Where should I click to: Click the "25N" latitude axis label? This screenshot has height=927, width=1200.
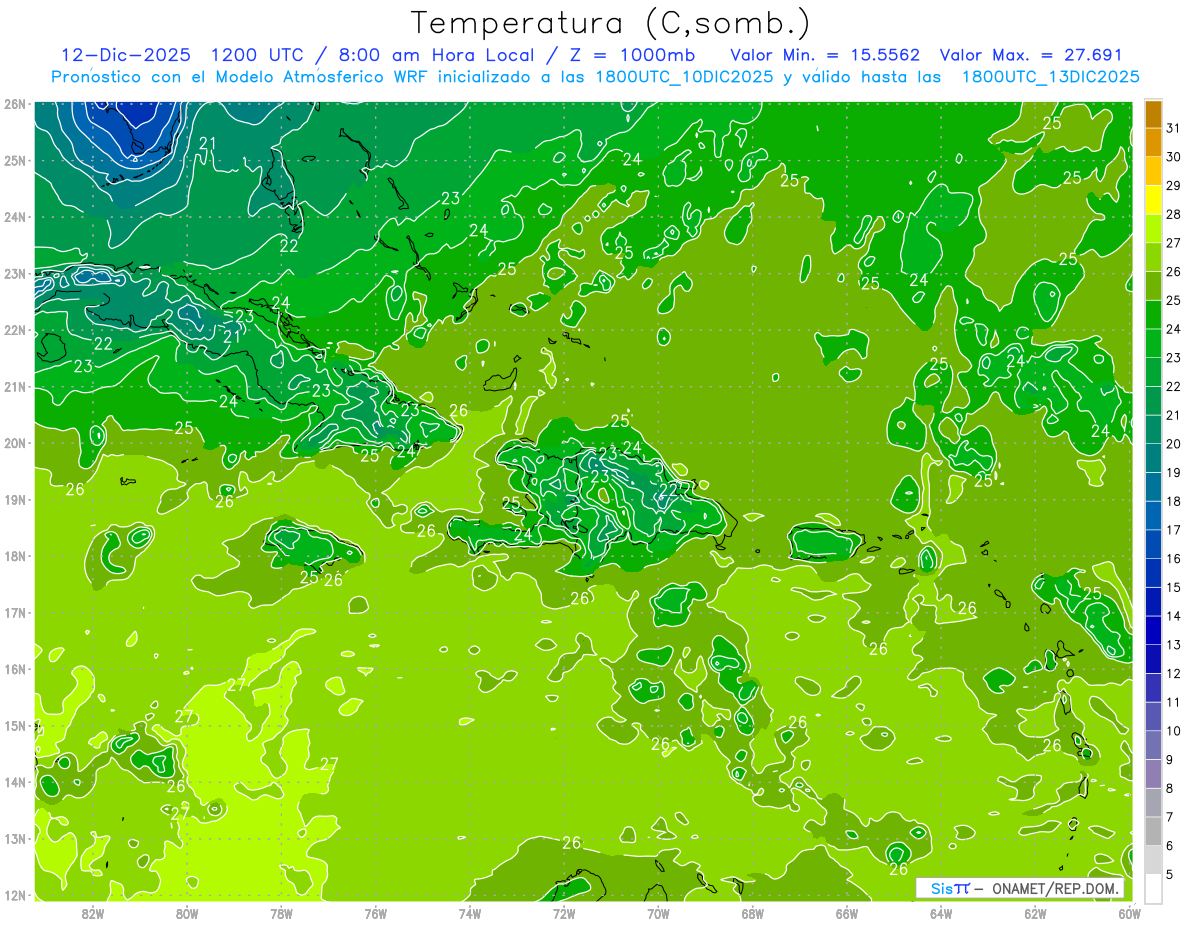point(15,161)
